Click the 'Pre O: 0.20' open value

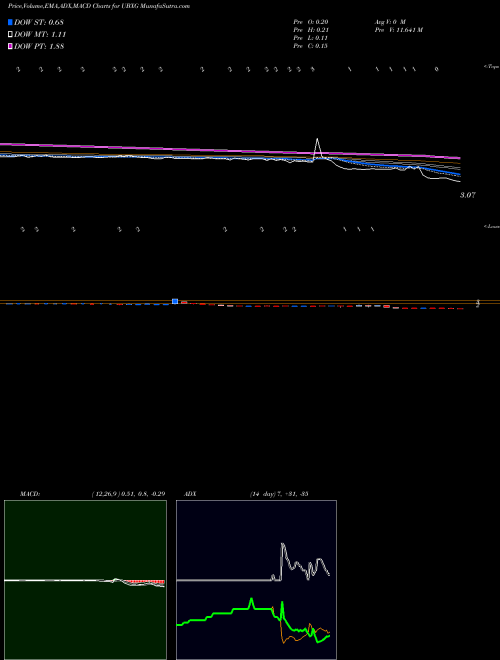[311, 21]
